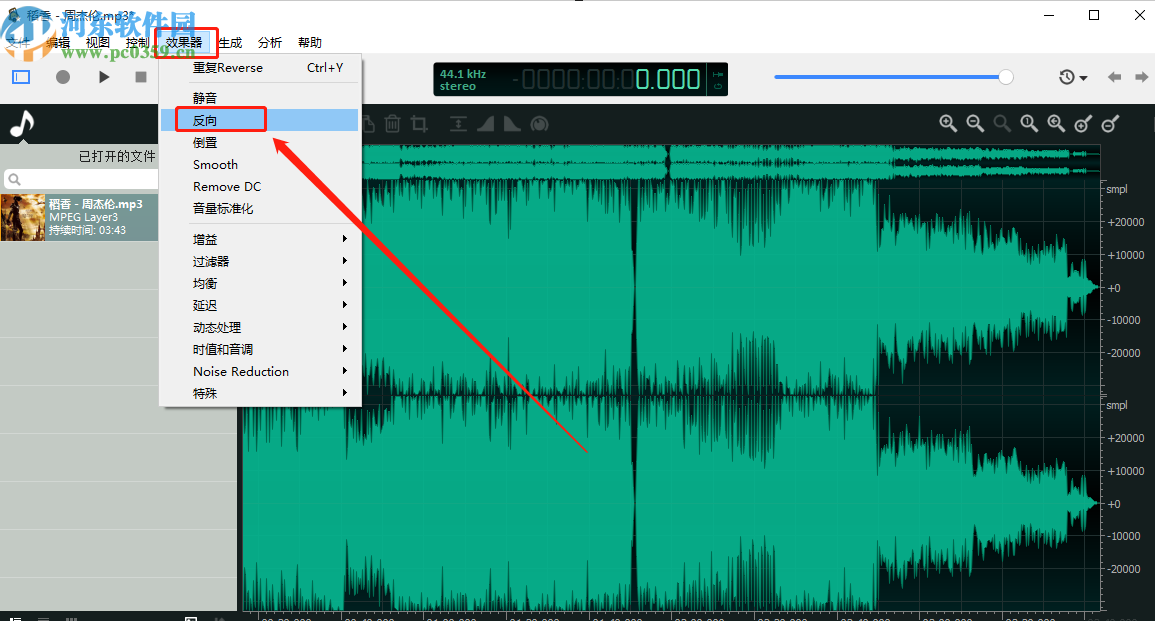This screenshot has width=1155, height=621.
Task: Click the 已打开的文件 panel header
Action: point(117,156)
